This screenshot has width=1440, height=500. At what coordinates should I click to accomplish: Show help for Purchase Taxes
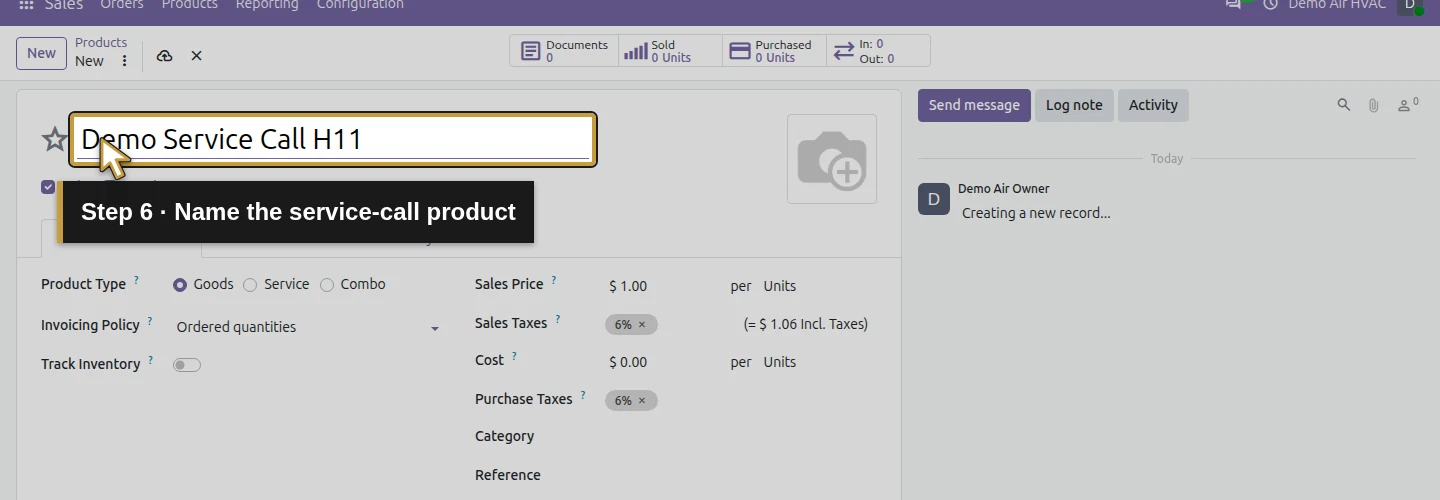coord(583,396)
